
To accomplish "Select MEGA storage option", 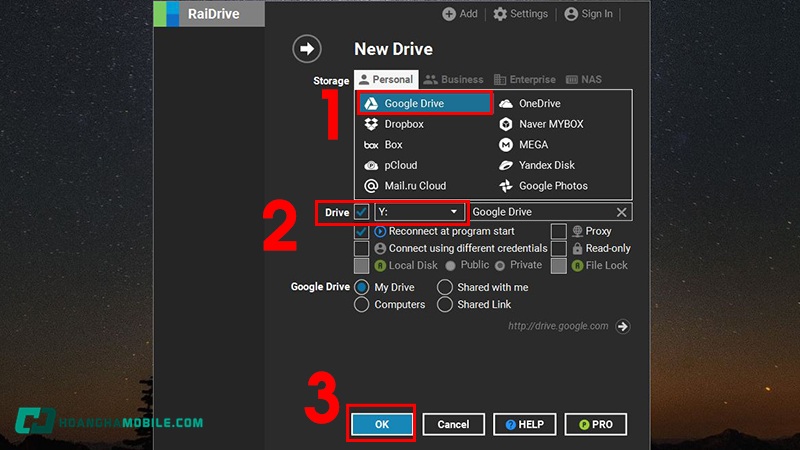I will click(523, 145).
